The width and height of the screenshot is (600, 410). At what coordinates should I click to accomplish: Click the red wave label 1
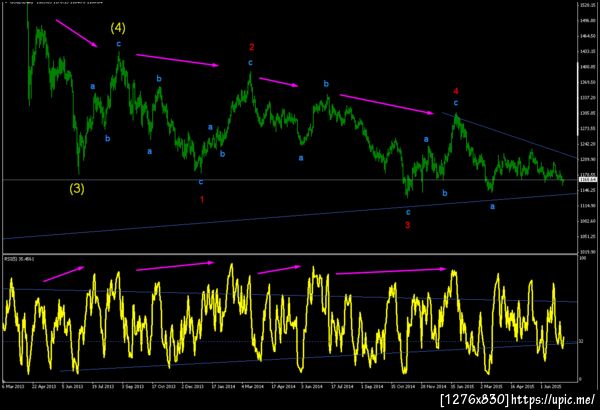pyautogui.click(x=202, y=199)
